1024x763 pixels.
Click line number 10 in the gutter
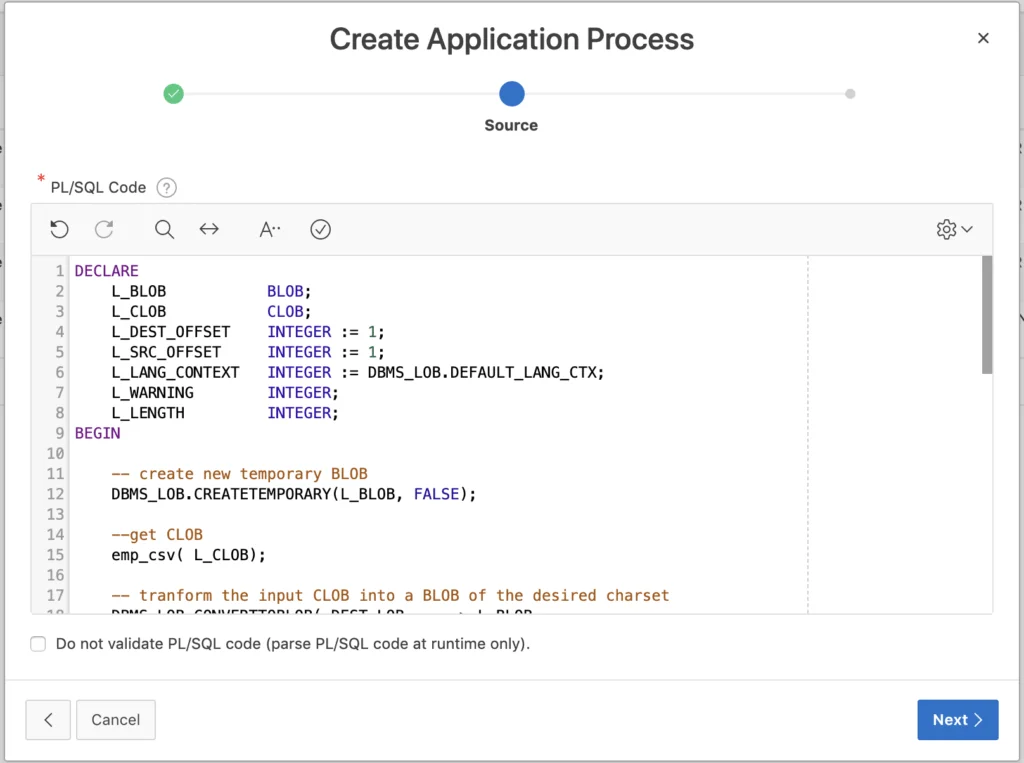55,453
